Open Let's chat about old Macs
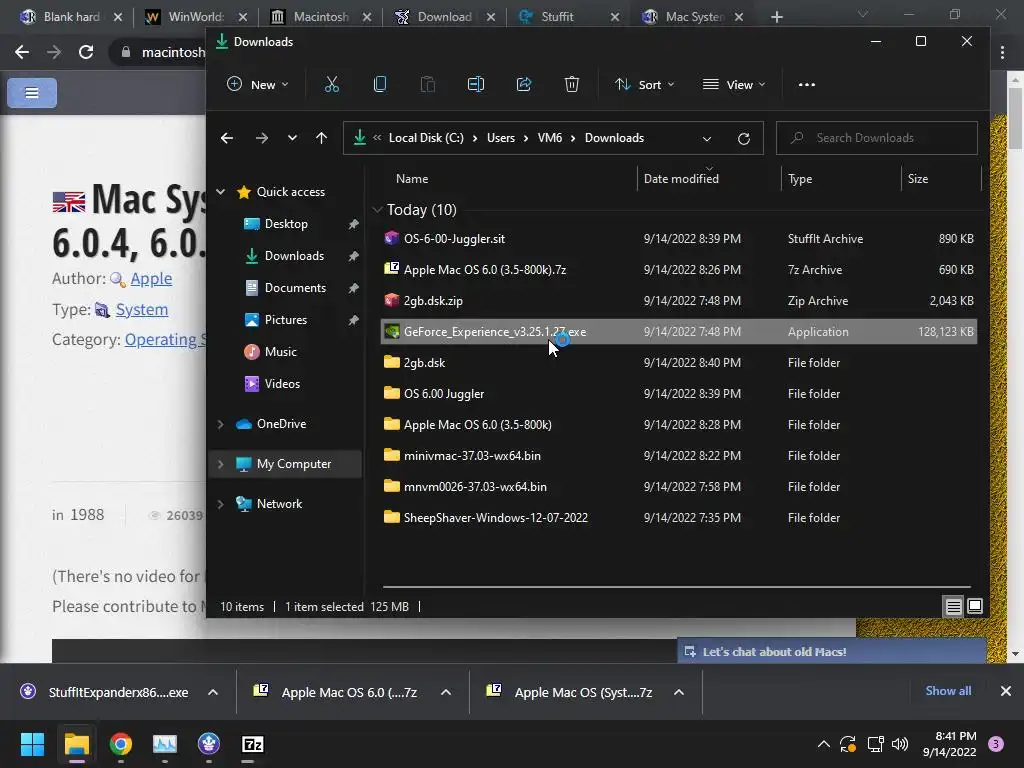Viewport: 1024px width, 768px height. click(x=831, y=652)
